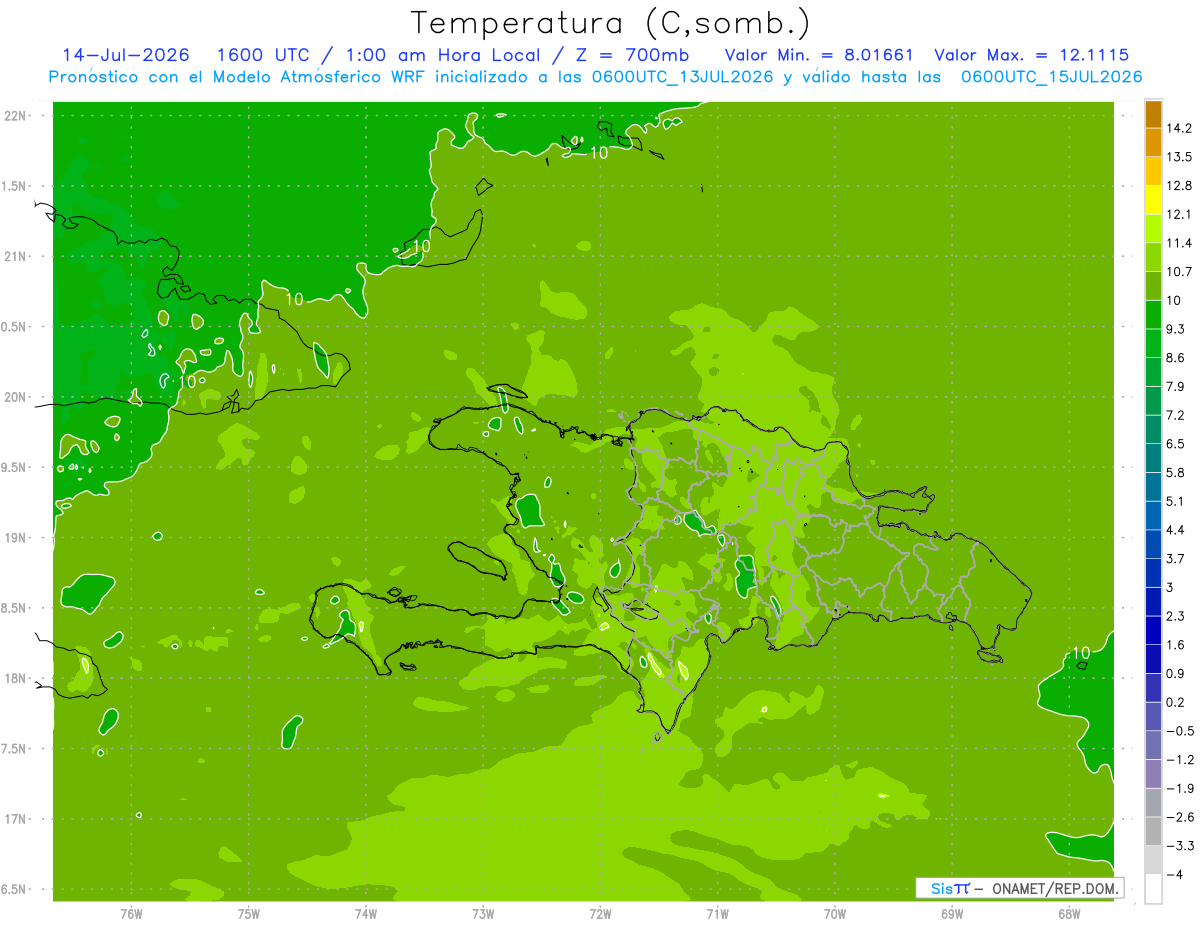The width and height of the screenshot is (1200, 927).
Task: Click legend value '10.7'
Action: point(1181,272)
